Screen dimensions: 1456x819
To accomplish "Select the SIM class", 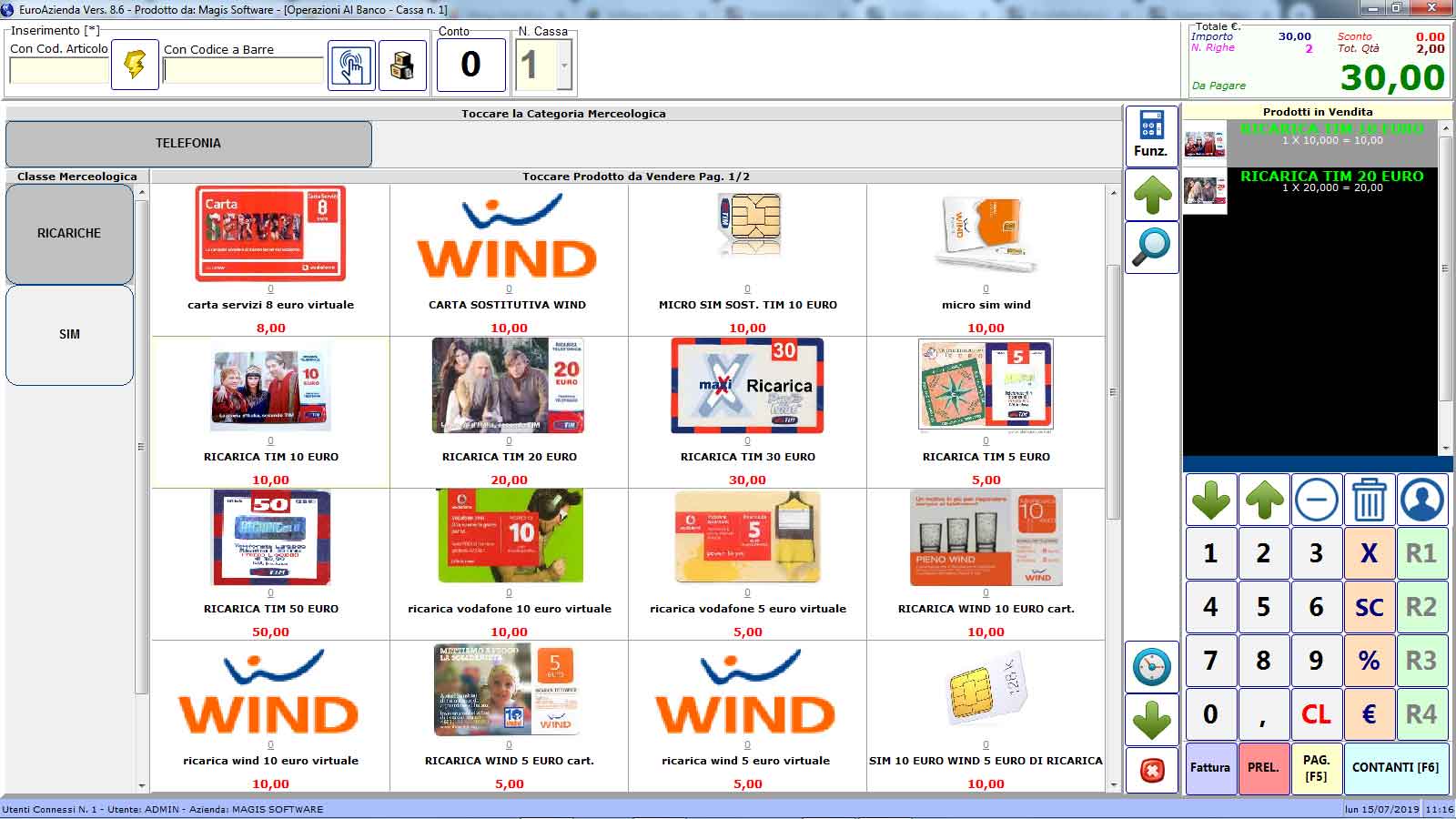I will [x=69, y=335].
